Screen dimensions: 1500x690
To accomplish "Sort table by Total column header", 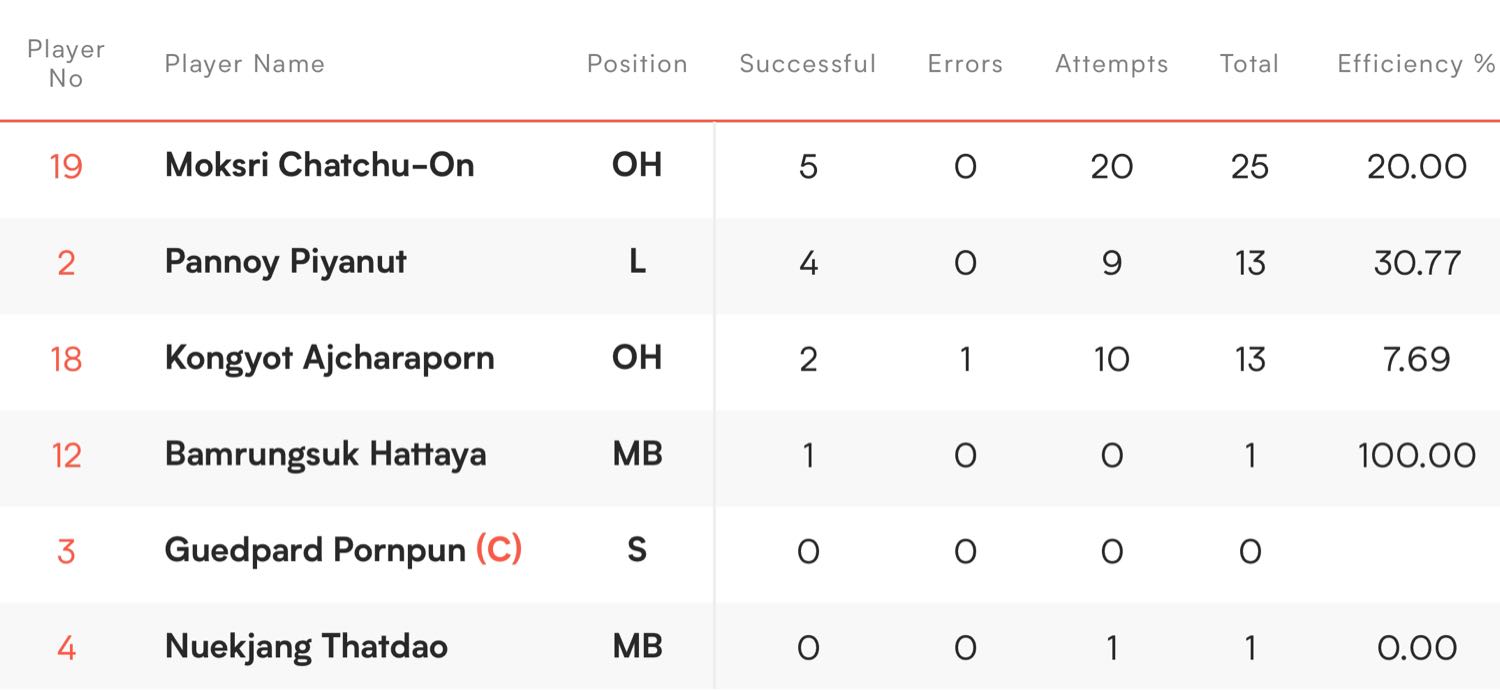I will (x=1250, y=64).
